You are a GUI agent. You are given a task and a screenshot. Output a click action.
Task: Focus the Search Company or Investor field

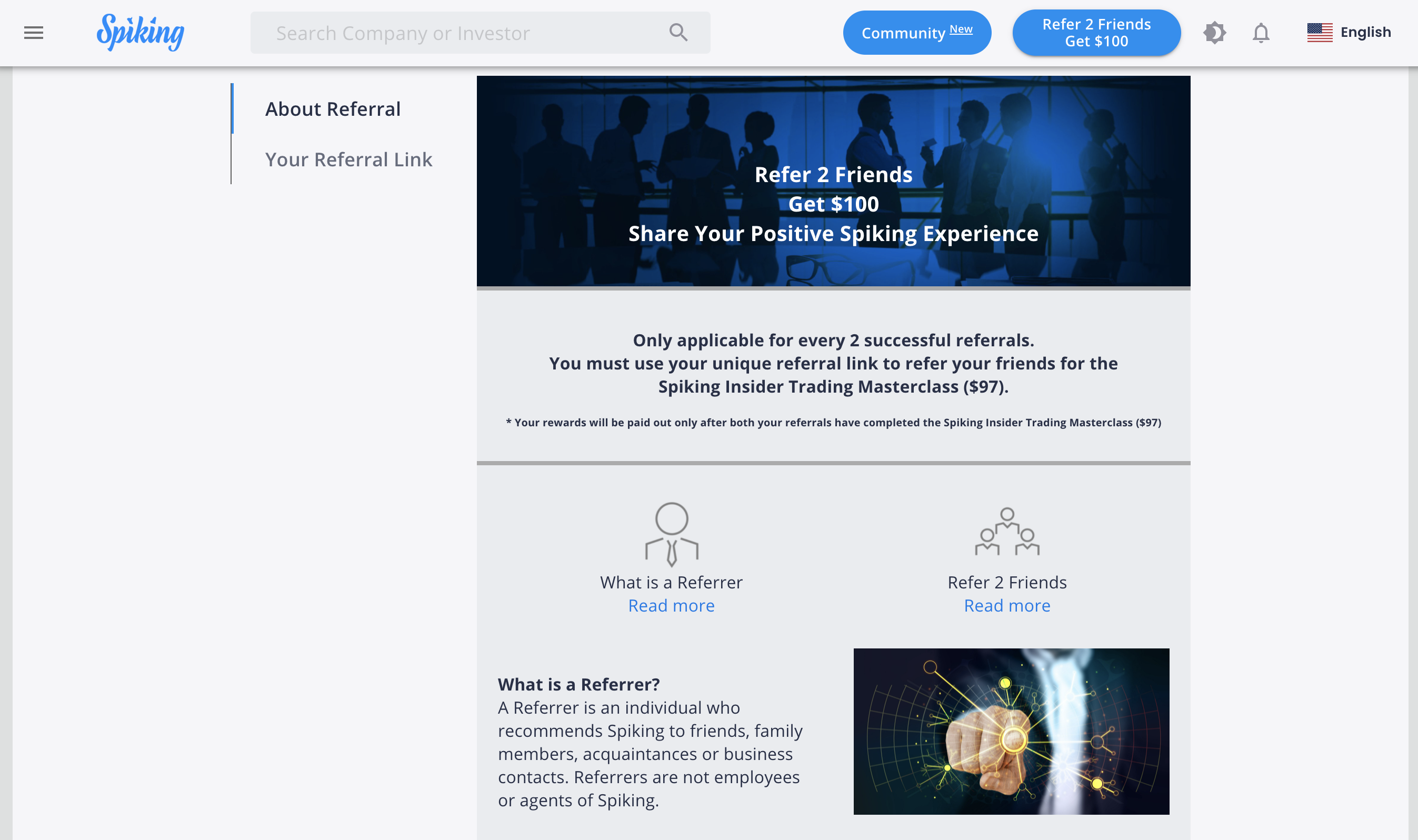point(458,33)
